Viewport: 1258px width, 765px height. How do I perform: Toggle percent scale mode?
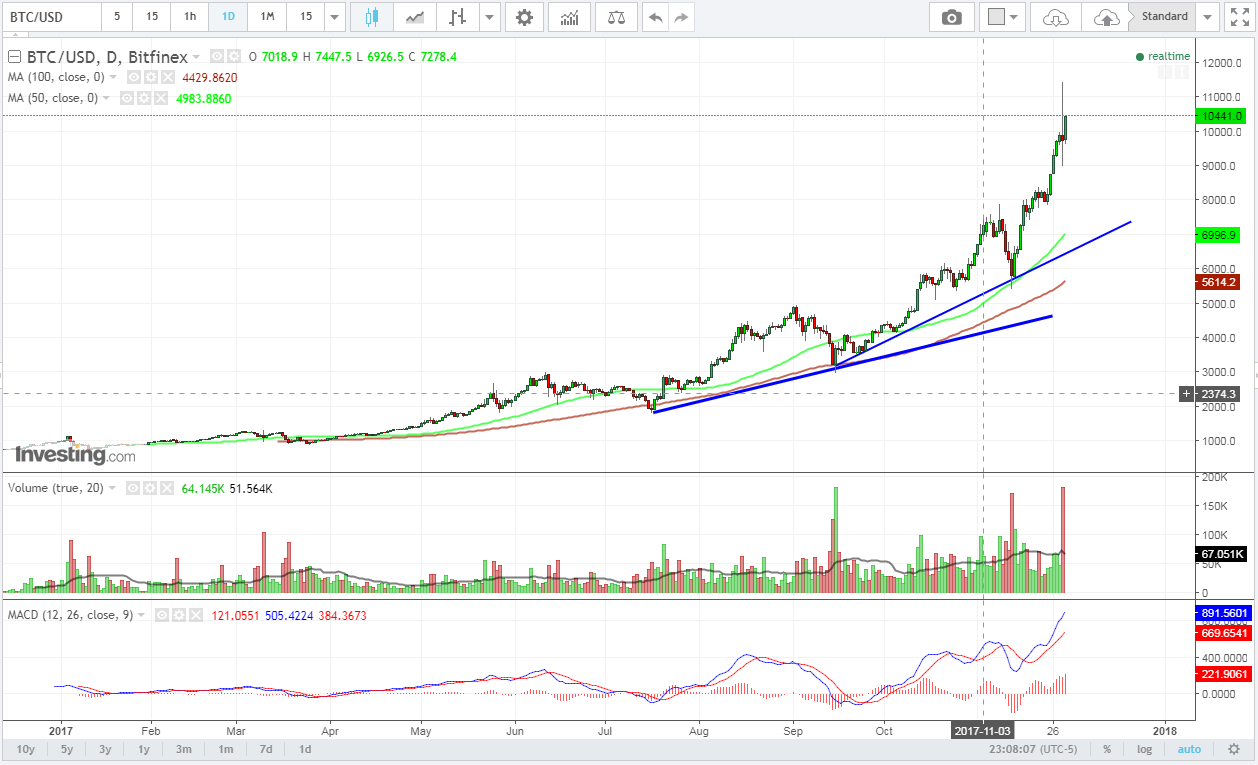(x=1107, y=749)
